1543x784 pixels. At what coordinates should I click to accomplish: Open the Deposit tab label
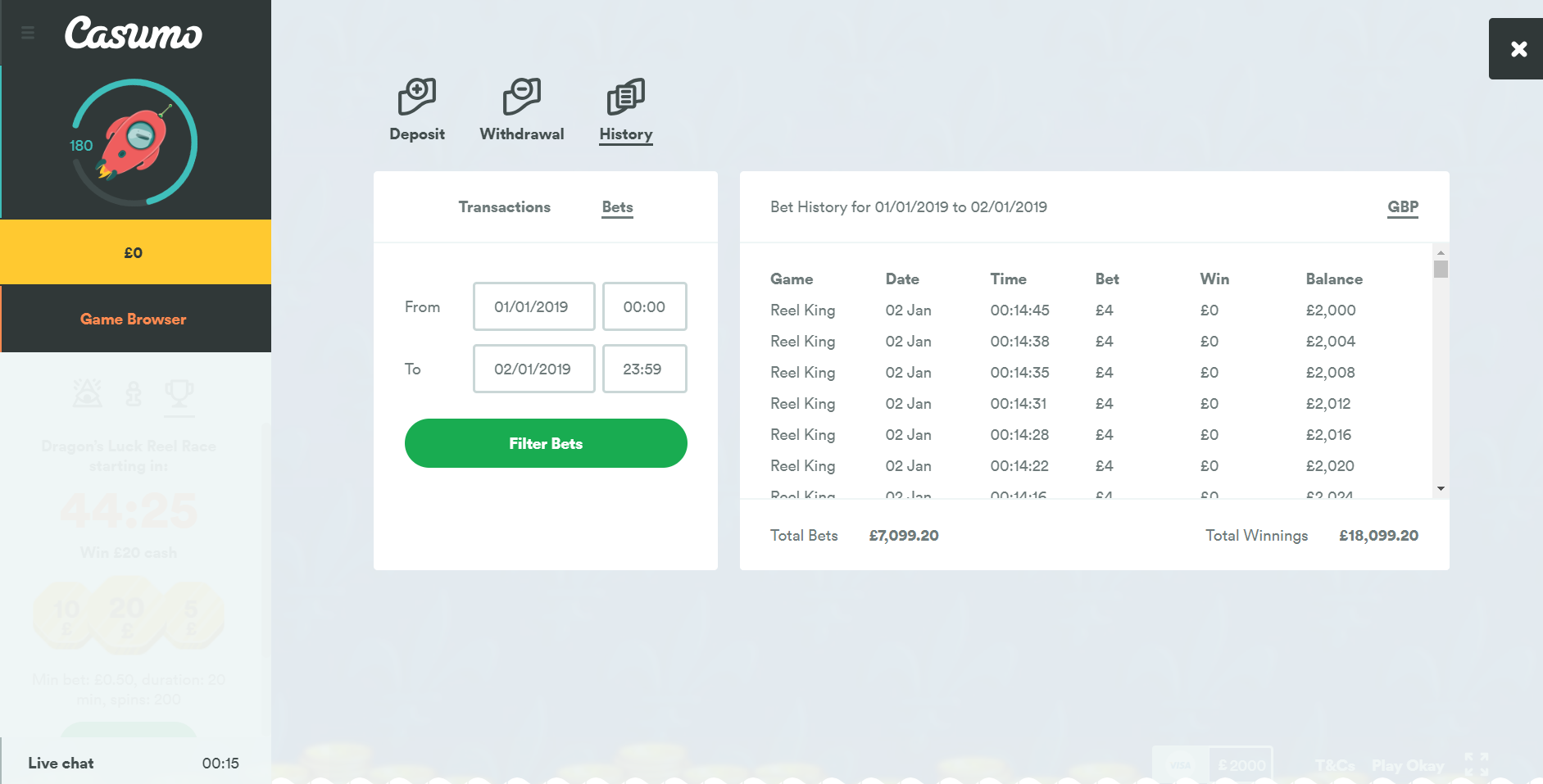coord(417,134)
